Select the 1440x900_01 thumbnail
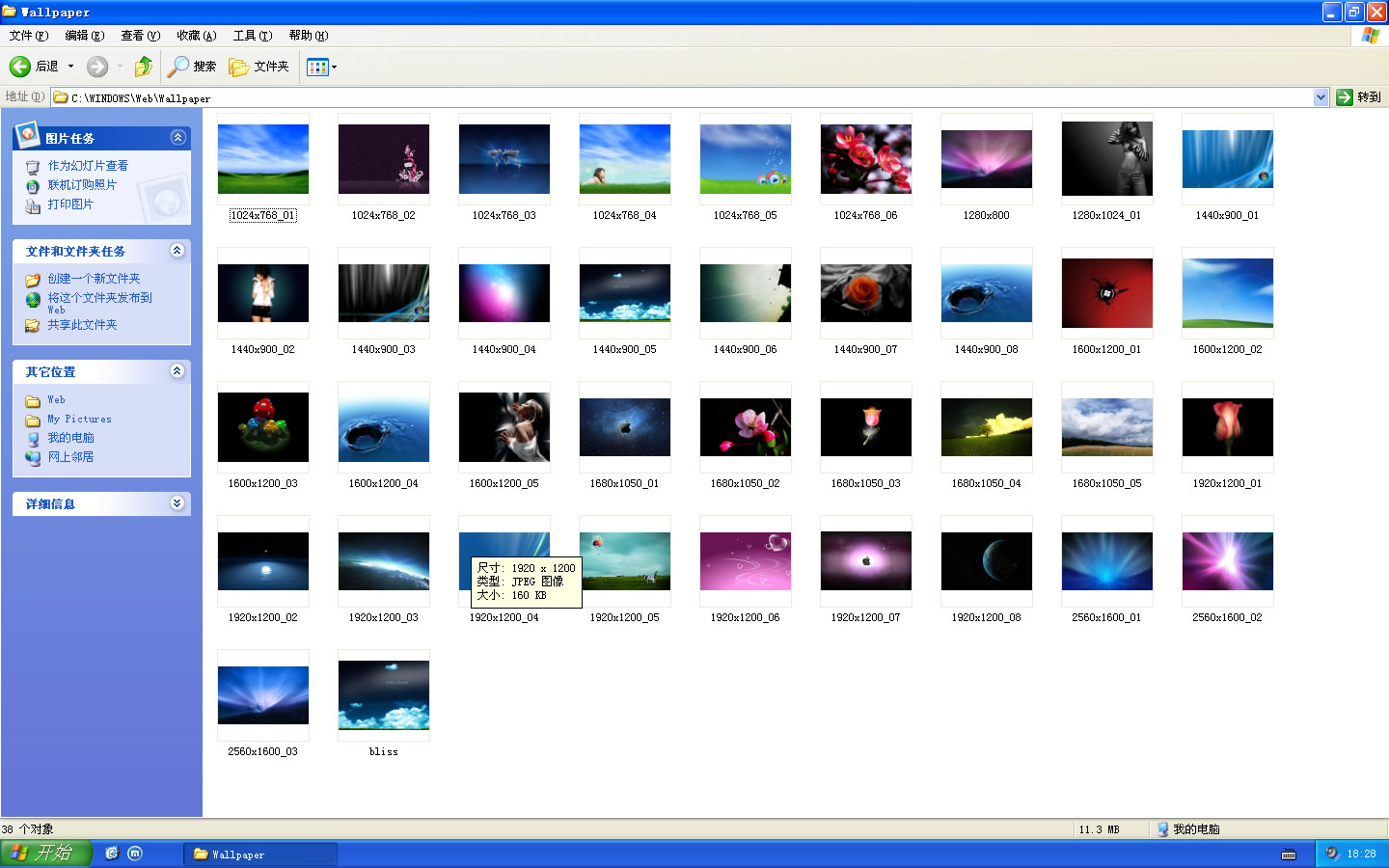1389x868 pixels. click(x=1228, y=159)
